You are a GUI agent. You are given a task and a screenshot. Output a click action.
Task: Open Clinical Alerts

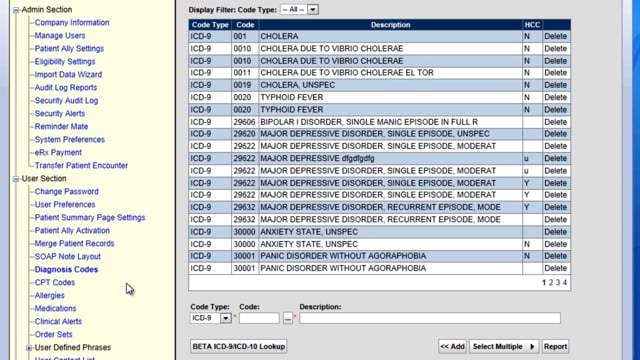point(58,322)
